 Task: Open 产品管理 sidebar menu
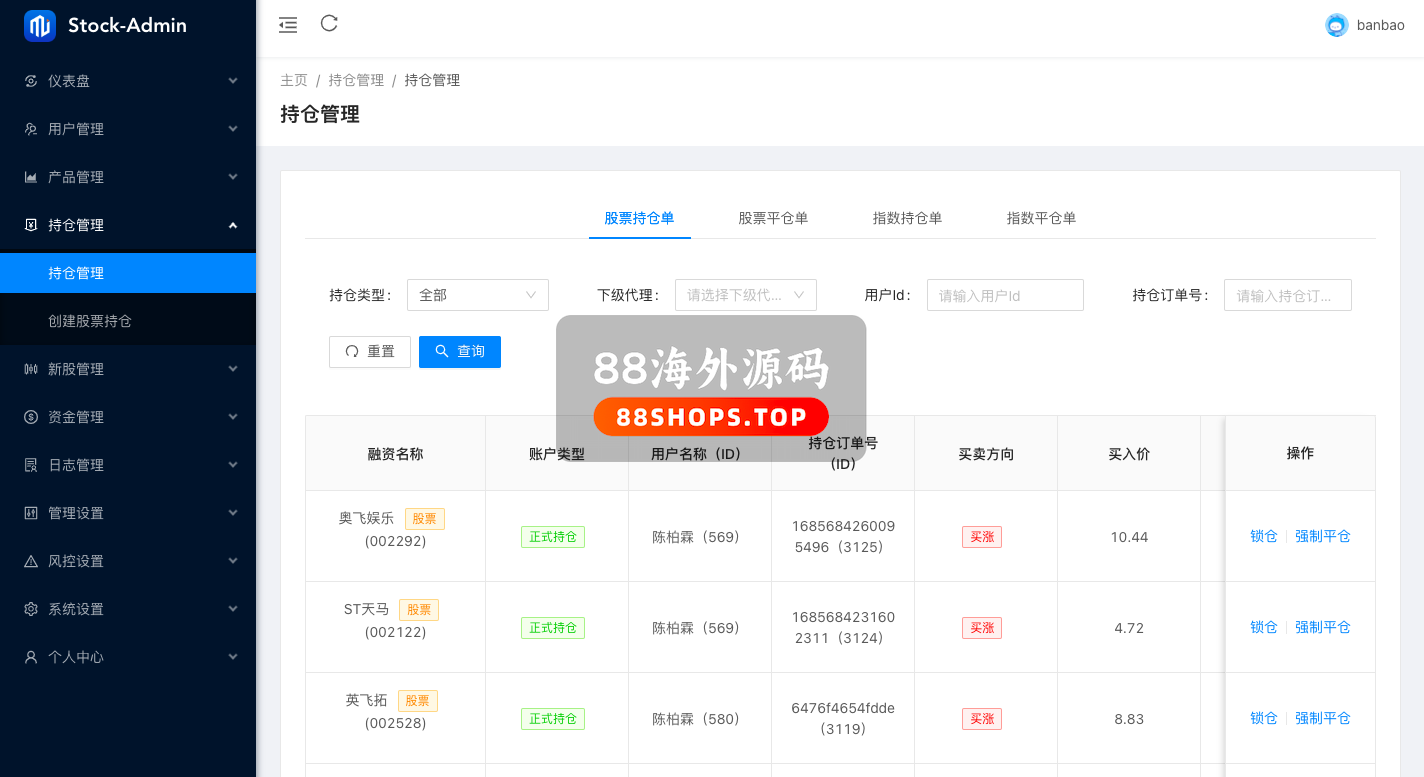[x=128, y=177]
